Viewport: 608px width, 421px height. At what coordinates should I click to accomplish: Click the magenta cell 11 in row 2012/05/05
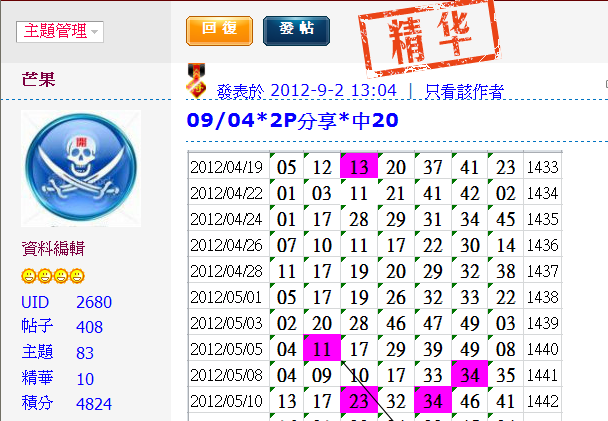pos(322,349)
